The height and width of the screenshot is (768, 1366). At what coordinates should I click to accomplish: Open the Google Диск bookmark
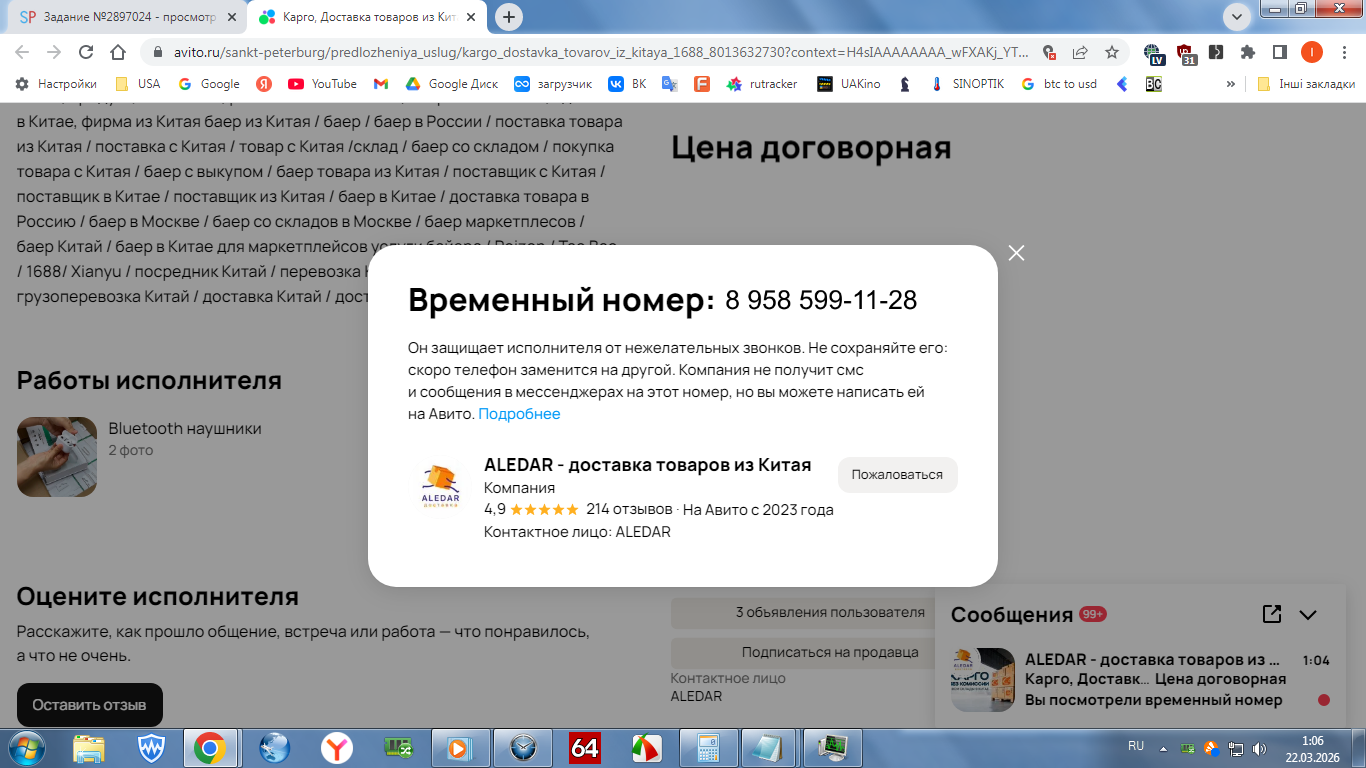tap(452, 84)
